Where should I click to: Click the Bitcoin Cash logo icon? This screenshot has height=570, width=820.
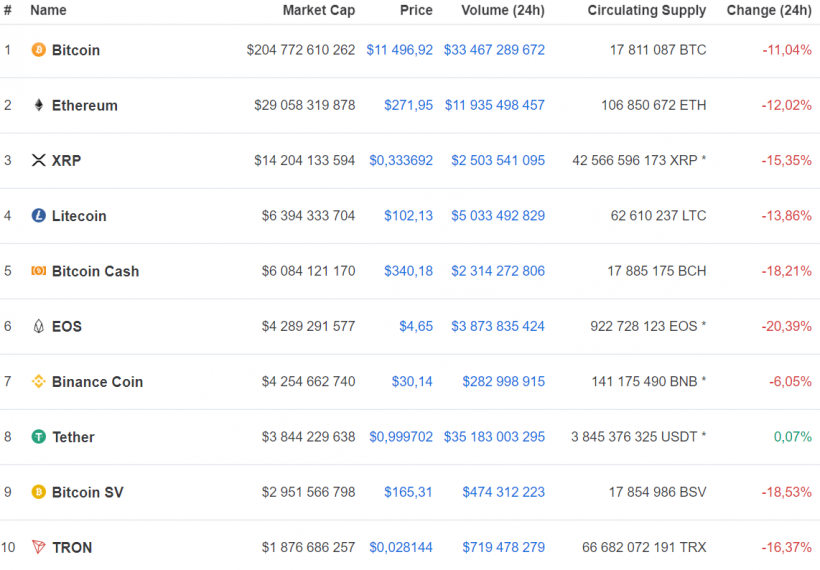tap(39, 271)
